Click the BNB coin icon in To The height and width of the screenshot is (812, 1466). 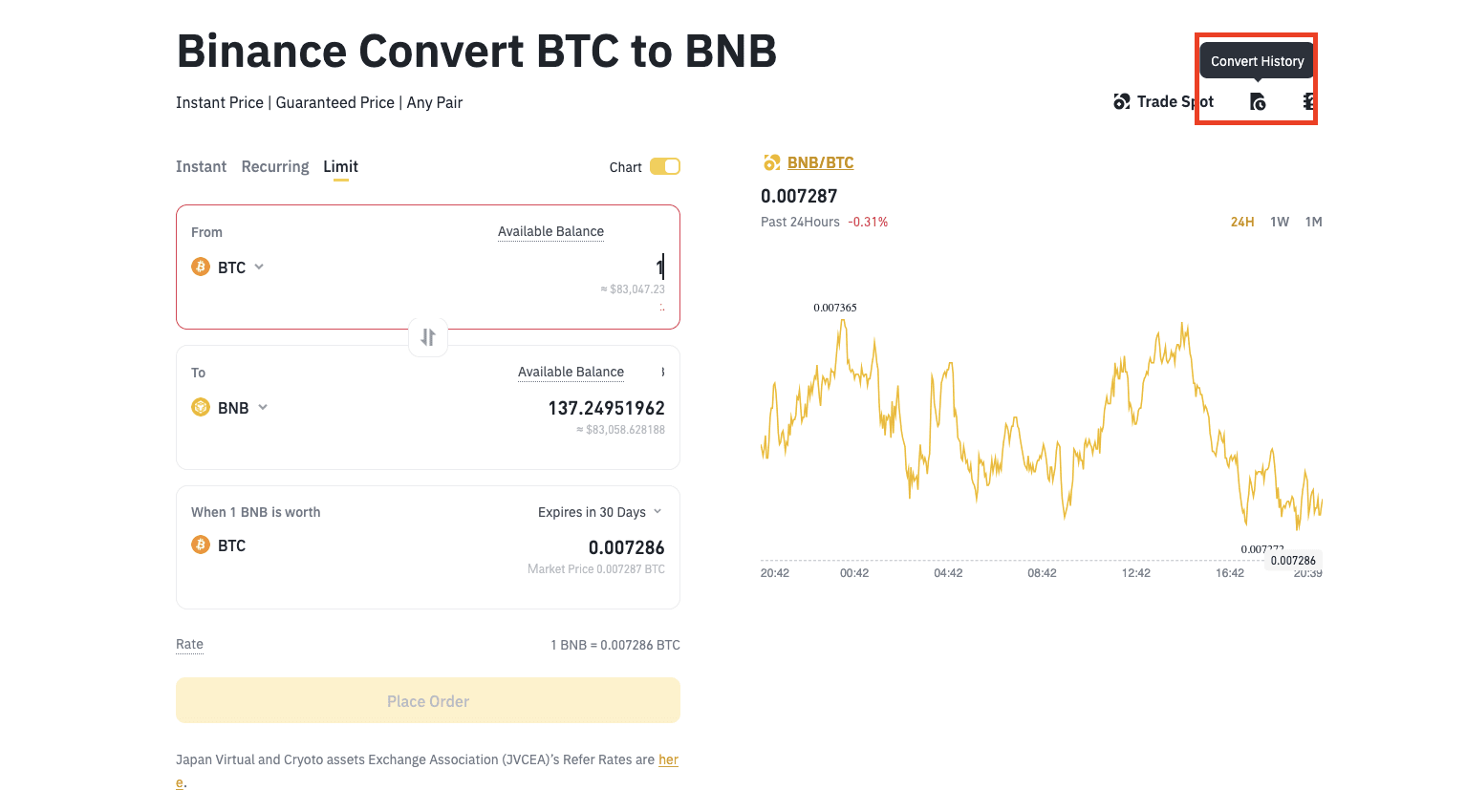click(x=201, y=407)
